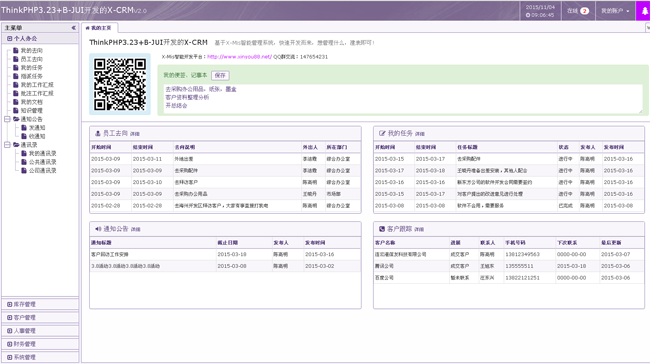Click the 百度公司 customer row
Viewport: 650px width, 364px height.
click(x=509, y=278)
